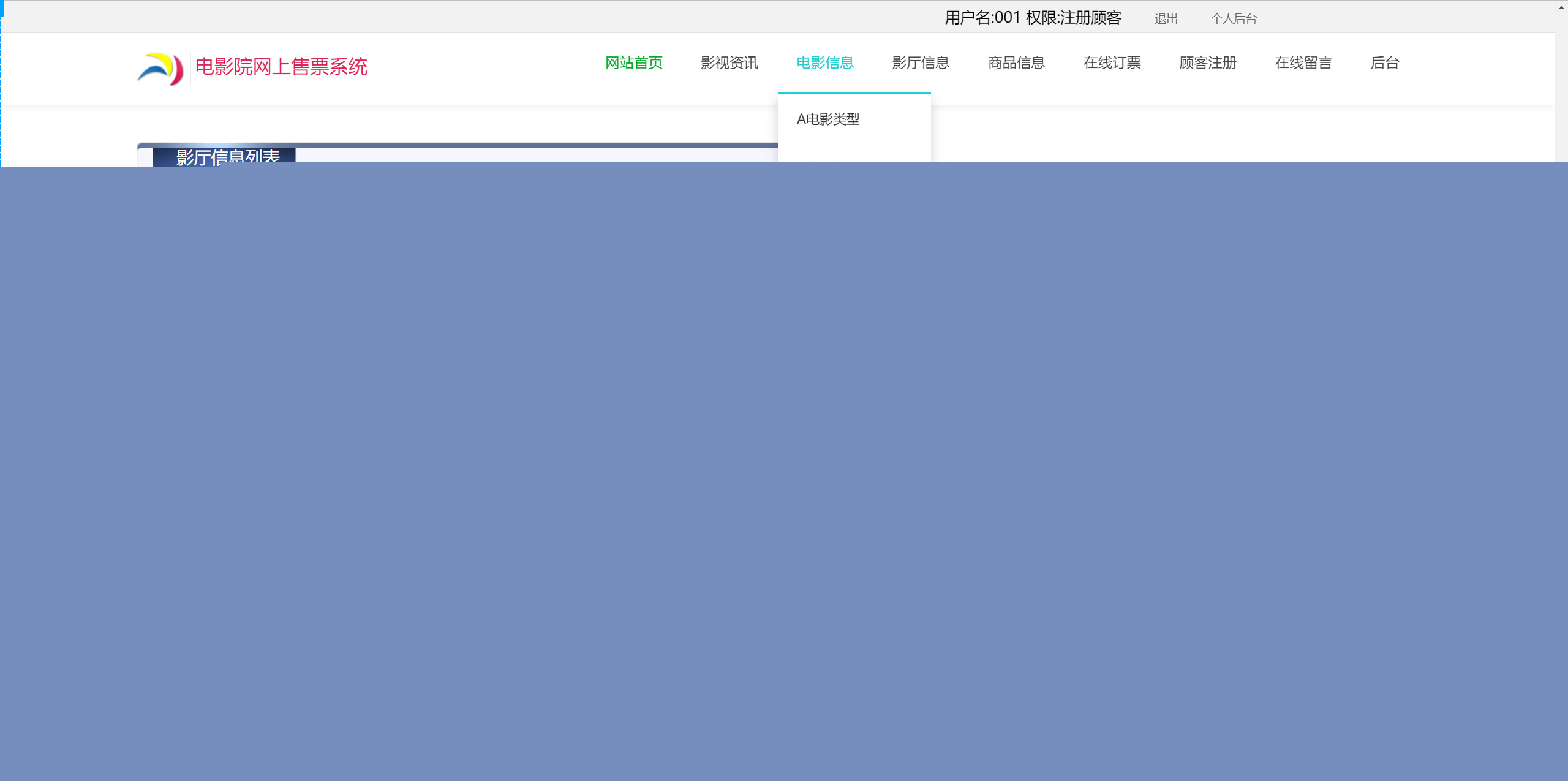Click the 用户名:001 权限 status text
Screen dimensions: 1568x781
pyautogui.click(x=1032, y=18)
